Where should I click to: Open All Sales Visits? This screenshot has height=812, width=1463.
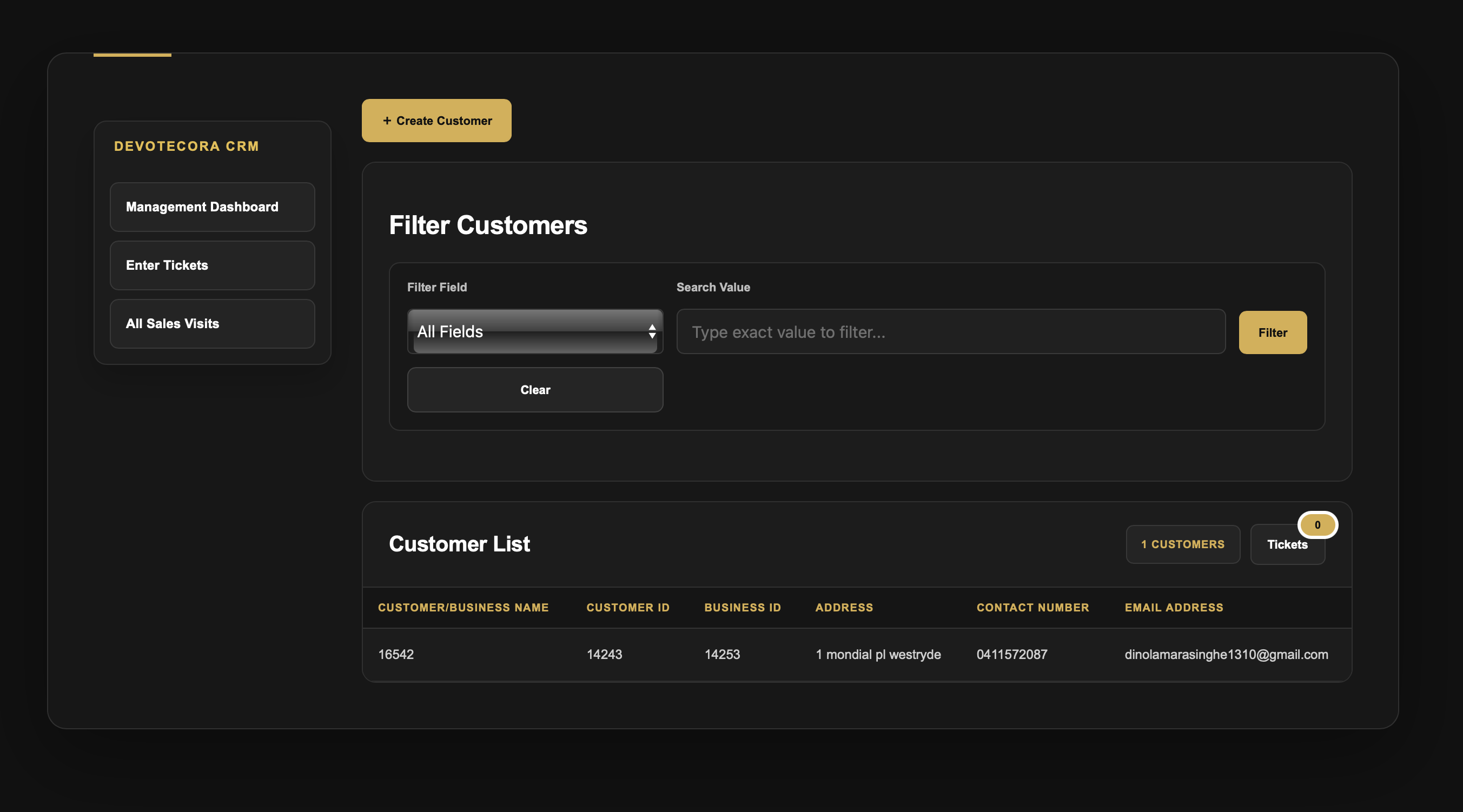tap(212, 324)
